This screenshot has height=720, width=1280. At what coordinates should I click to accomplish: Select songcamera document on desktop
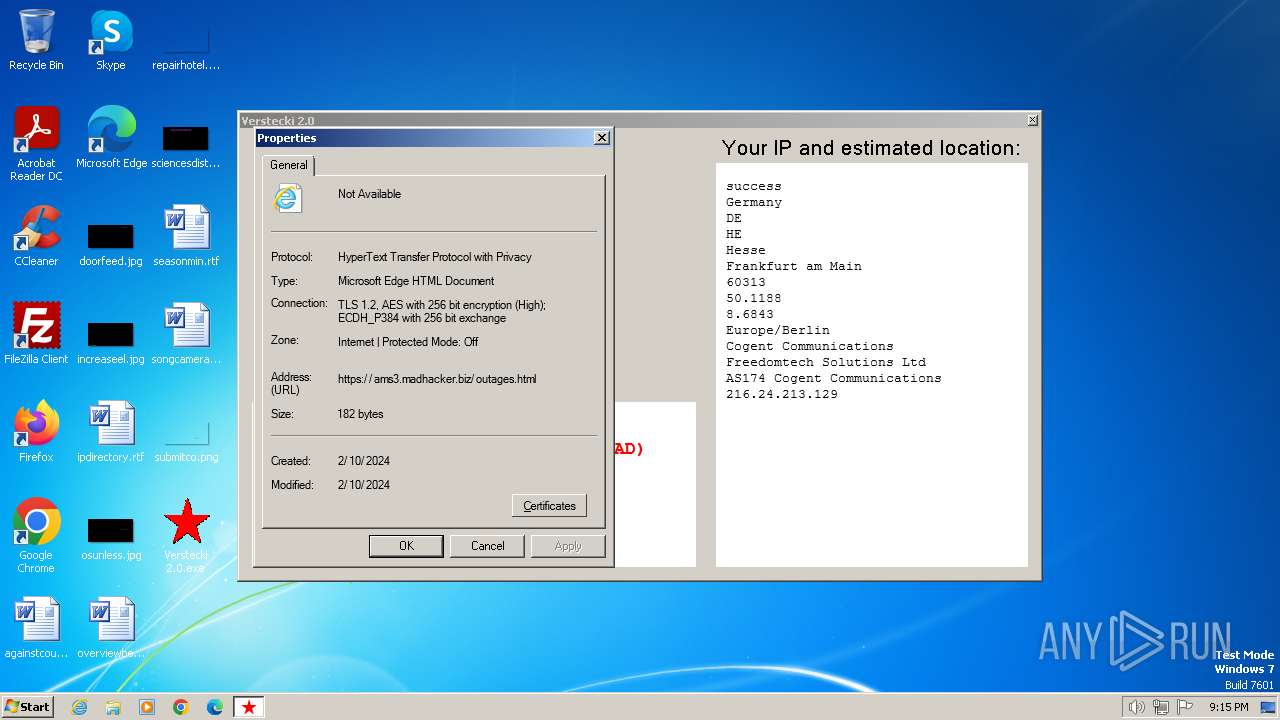point(186,333)
